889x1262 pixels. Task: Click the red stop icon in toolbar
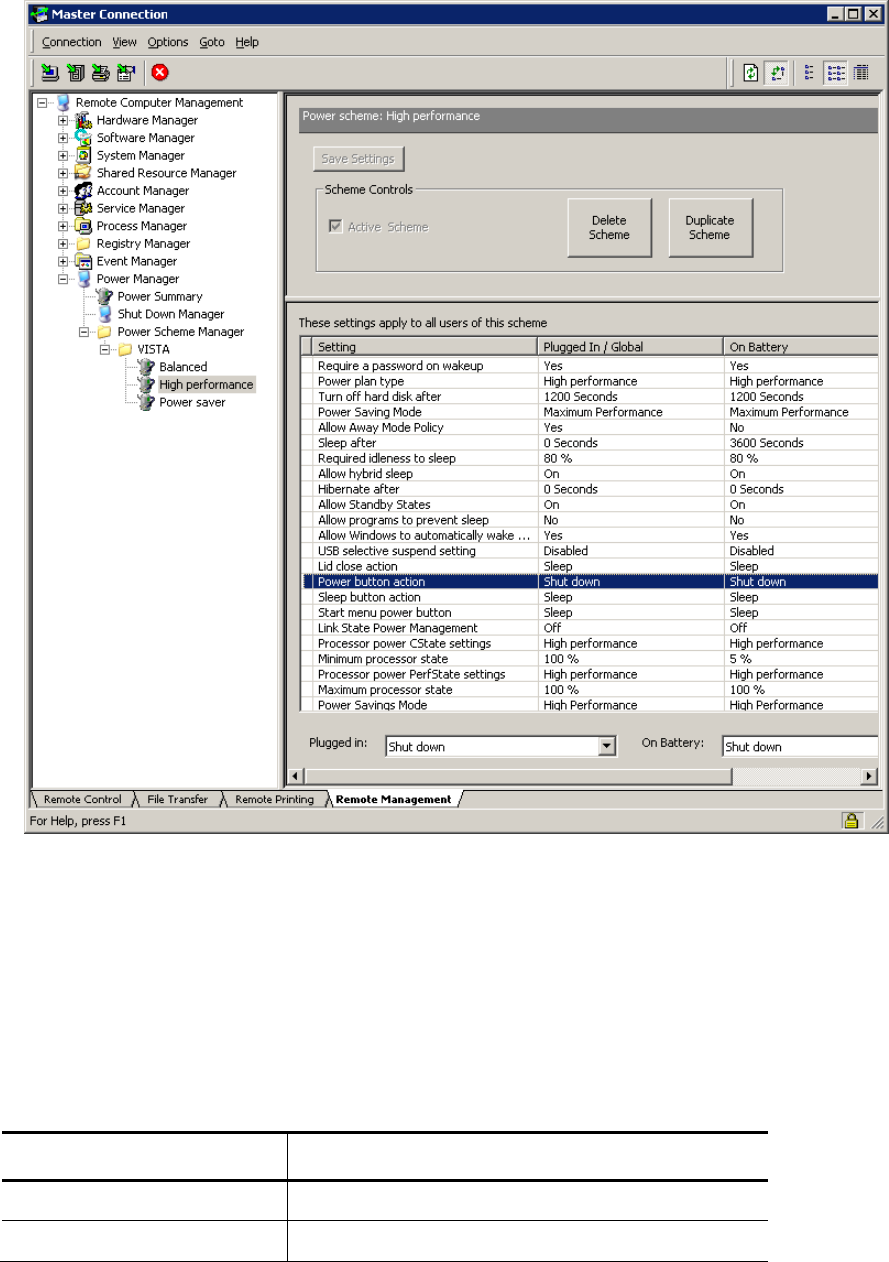pos(160,72)
